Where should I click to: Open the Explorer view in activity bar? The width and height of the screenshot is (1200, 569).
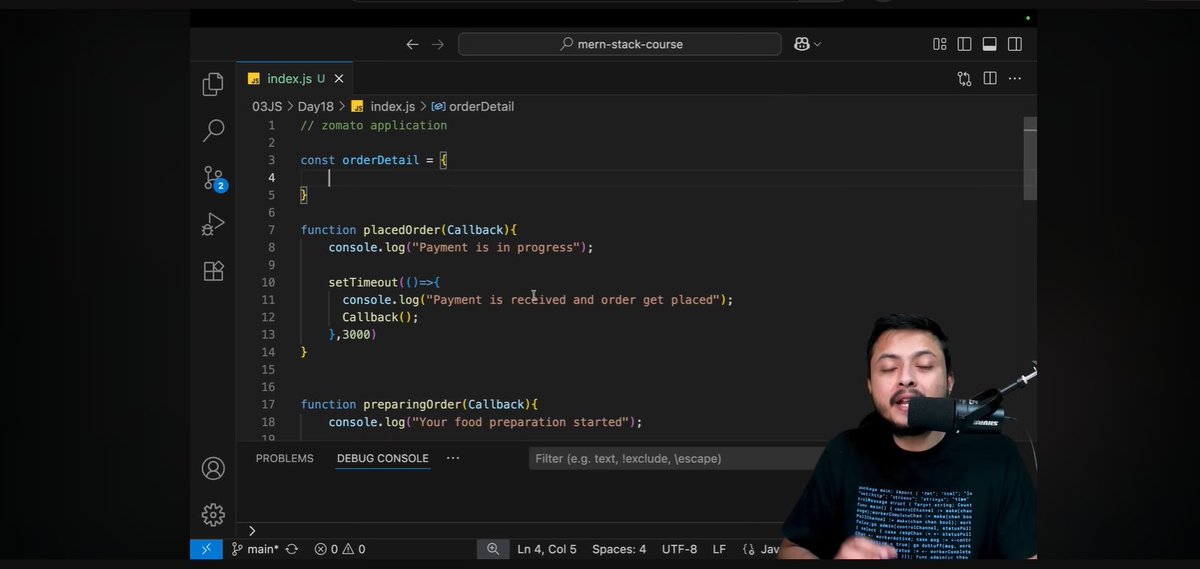(x=213, y=85)
